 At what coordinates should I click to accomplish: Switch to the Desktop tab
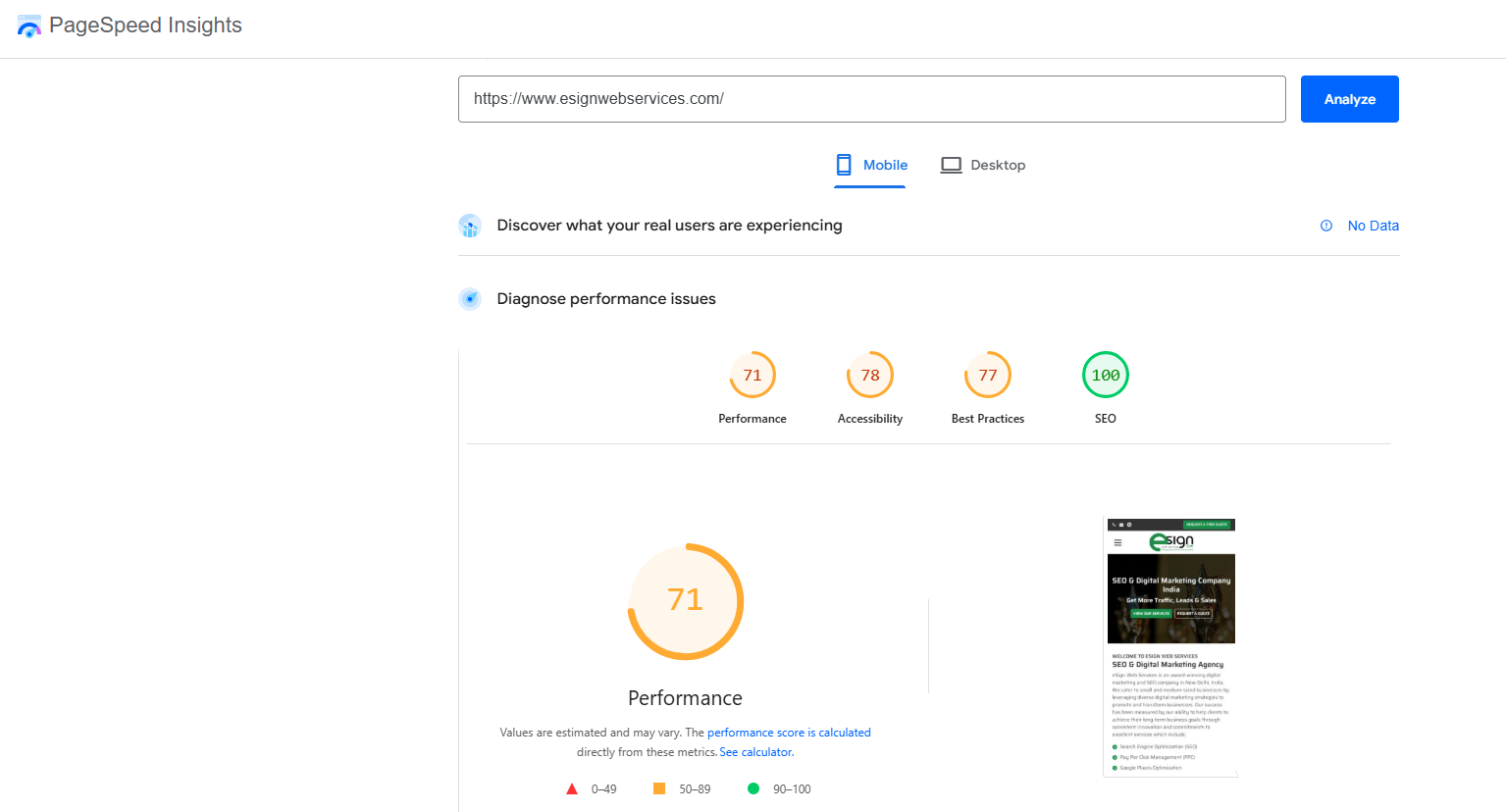pos(983,165)
